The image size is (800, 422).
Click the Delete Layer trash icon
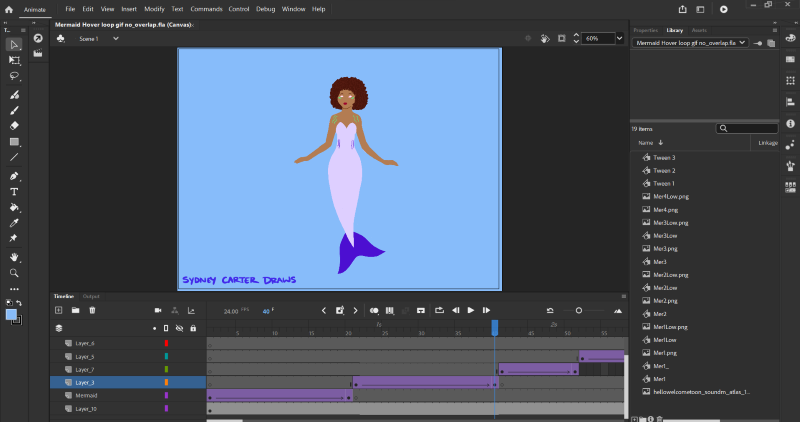coord(92,310)
